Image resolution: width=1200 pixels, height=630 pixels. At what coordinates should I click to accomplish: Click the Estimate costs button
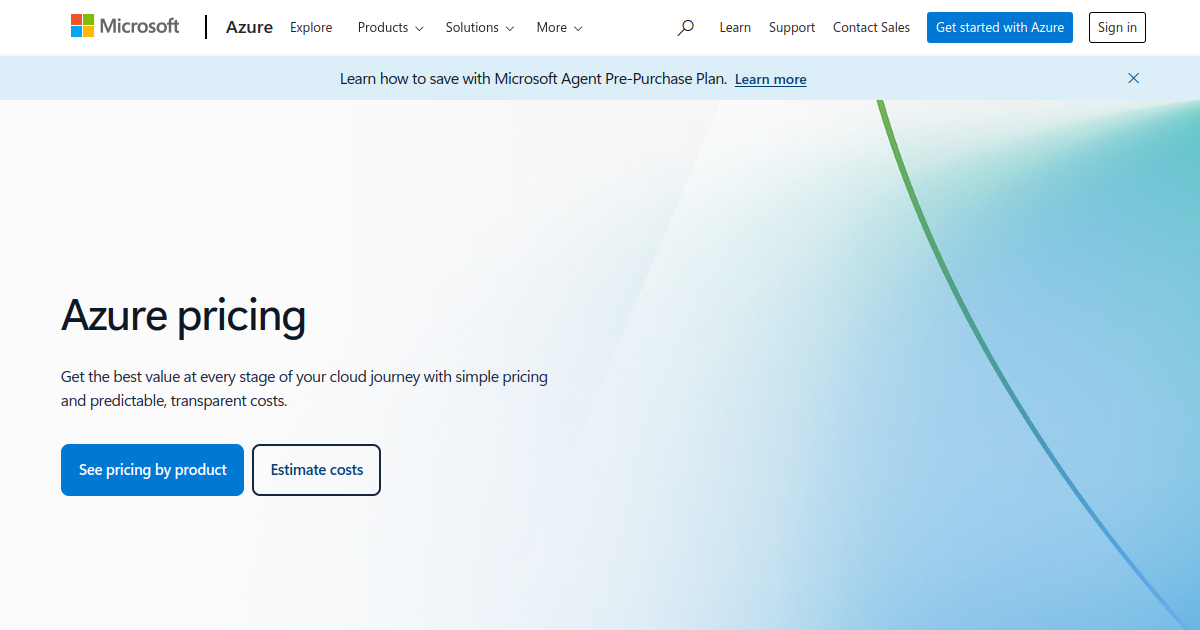[316, 470]
